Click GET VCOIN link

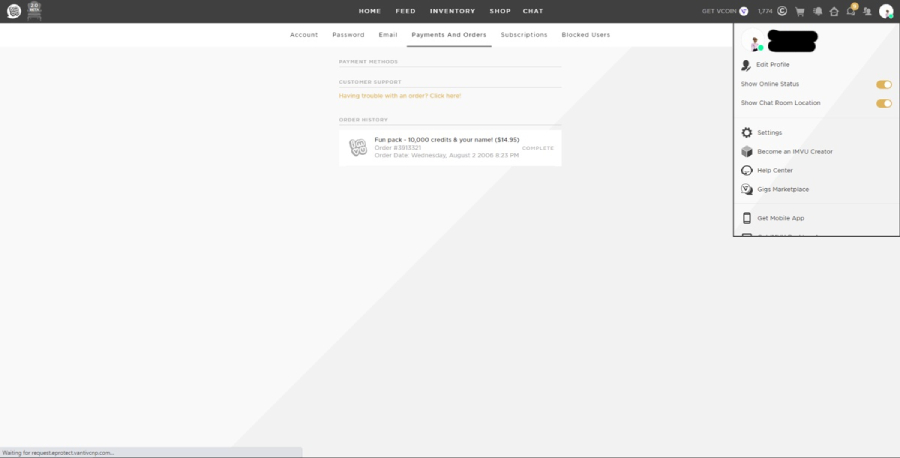point(719,11)
